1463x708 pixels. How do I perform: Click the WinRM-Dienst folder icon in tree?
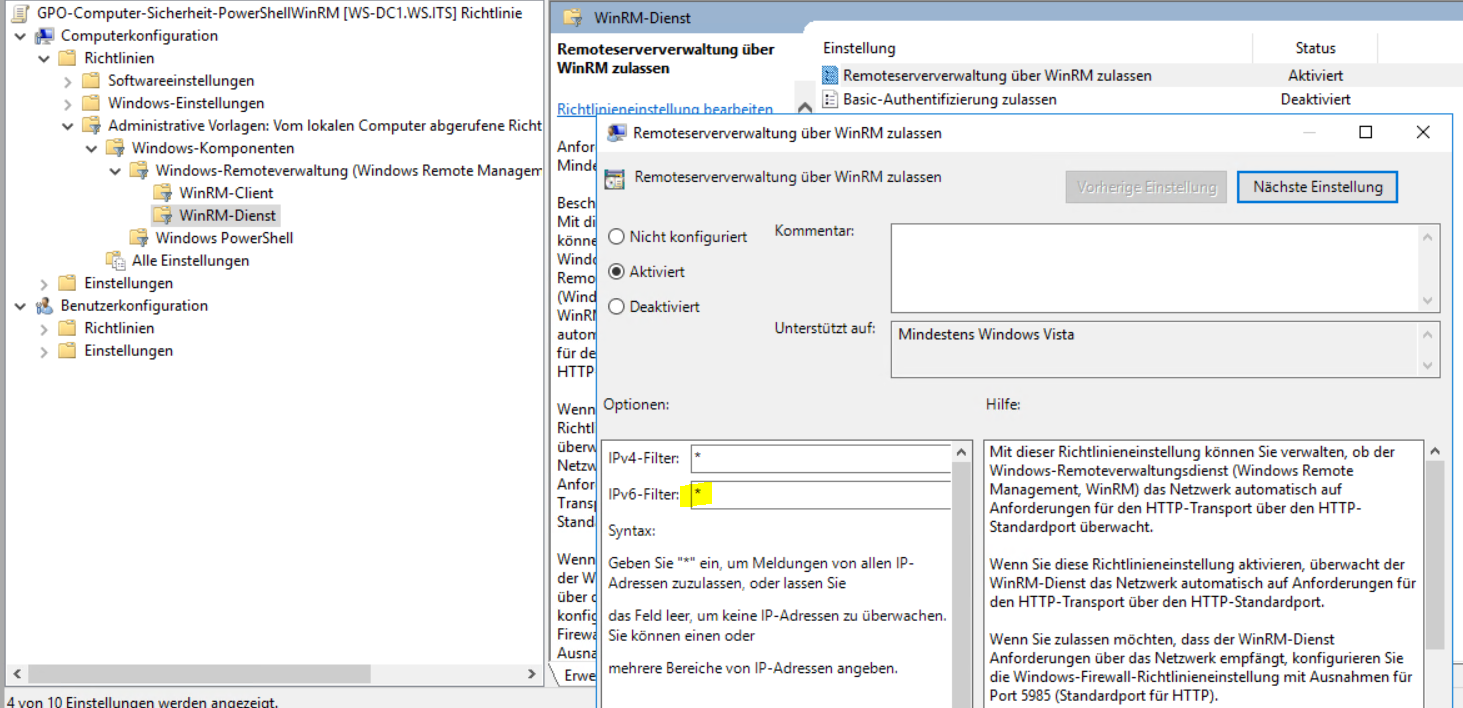tap(162, 215)
